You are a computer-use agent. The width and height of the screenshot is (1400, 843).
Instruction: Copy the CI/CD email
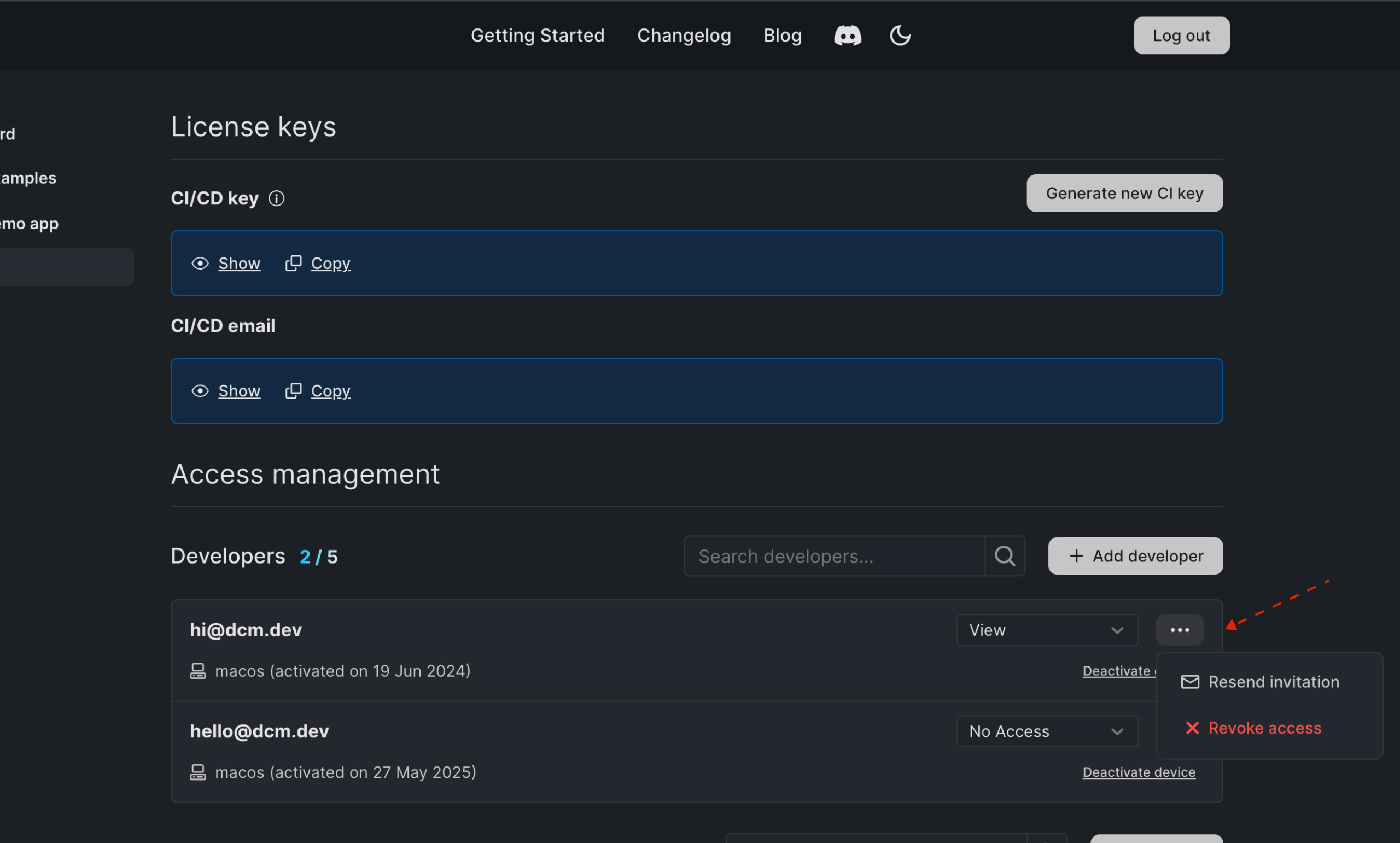[330, 391]
